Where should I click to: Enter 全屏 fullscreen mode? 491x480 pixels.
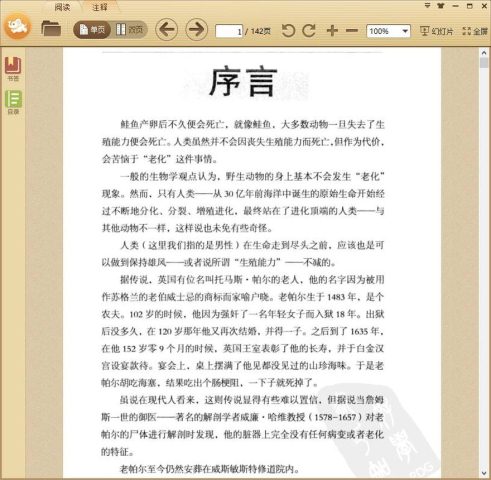coord(475,31)
